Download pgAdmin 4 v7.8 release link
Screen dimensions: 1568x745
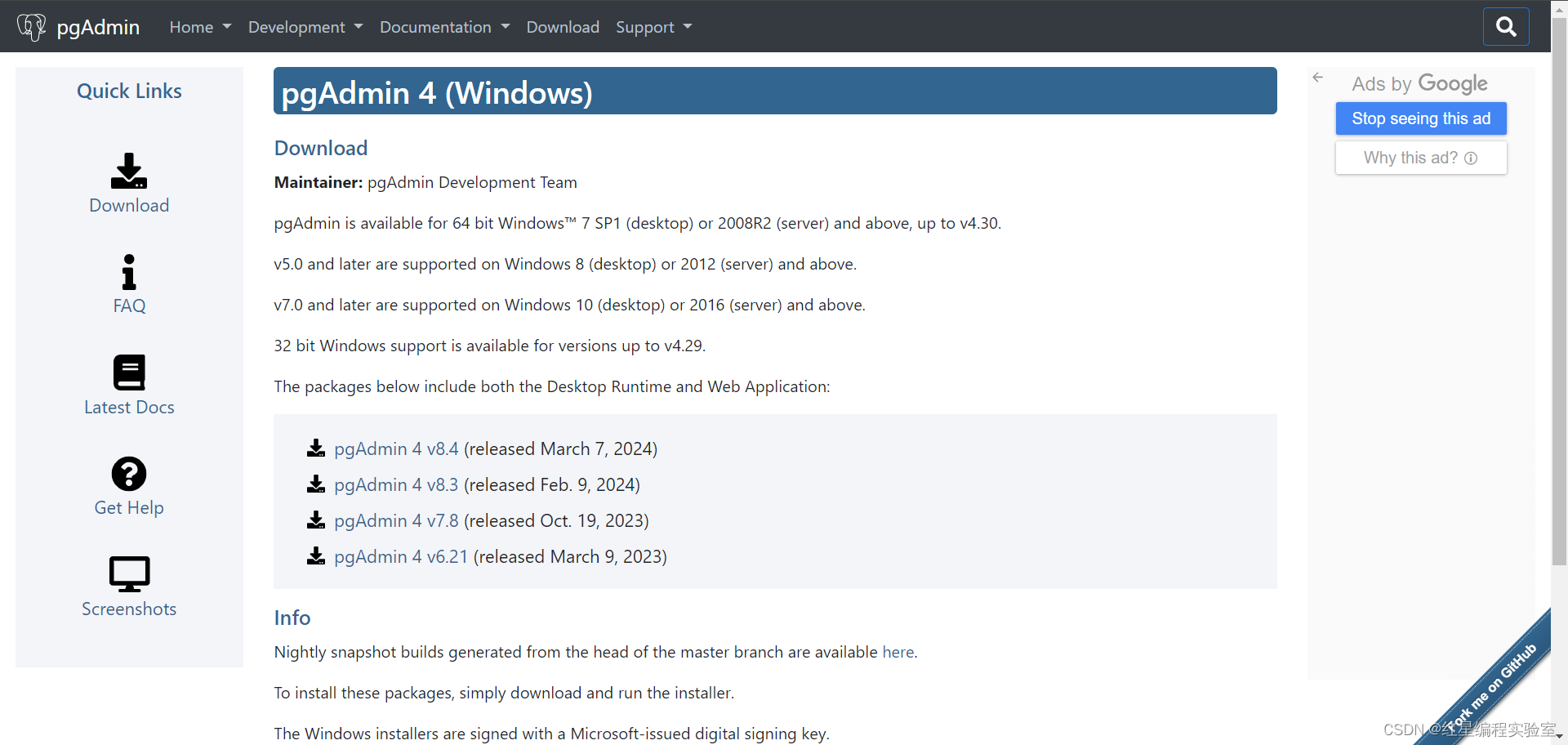tap(396, 520)
